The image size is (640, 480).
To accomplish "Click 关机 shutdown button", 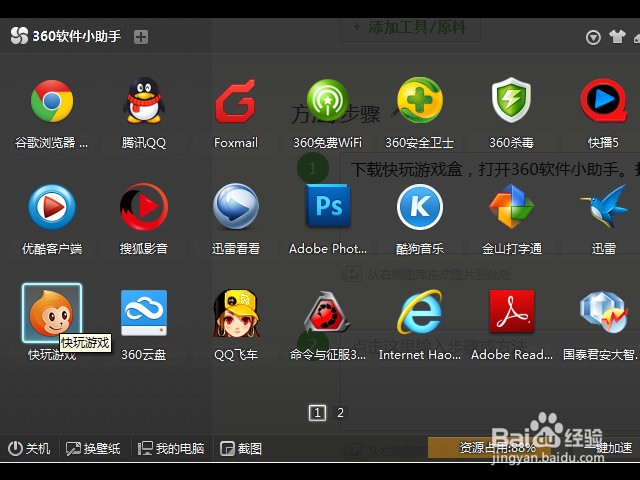I will pos(29,449).
